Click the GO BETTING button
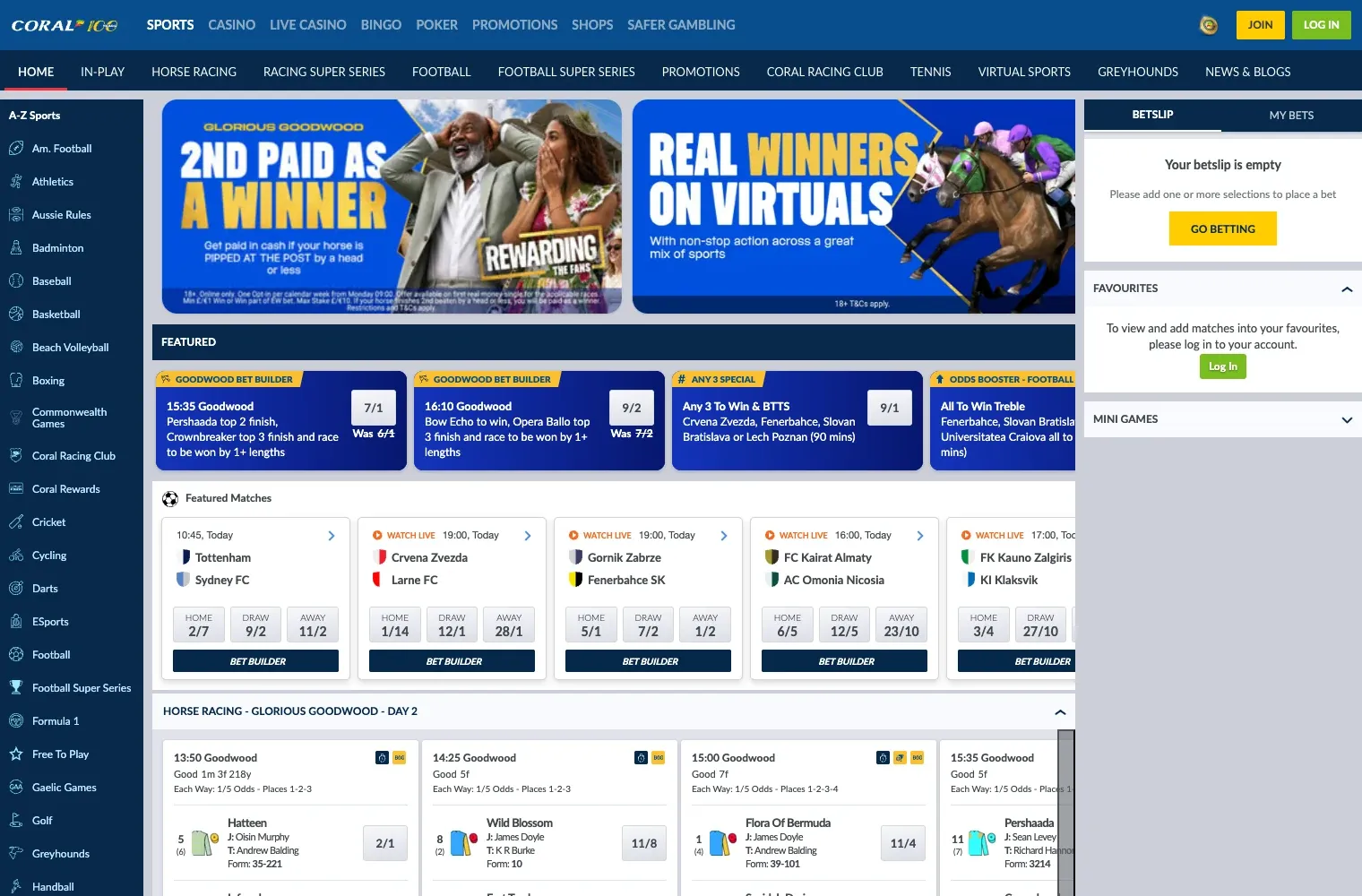Viewport: 1362px width, 896px height. (1222, 229)
